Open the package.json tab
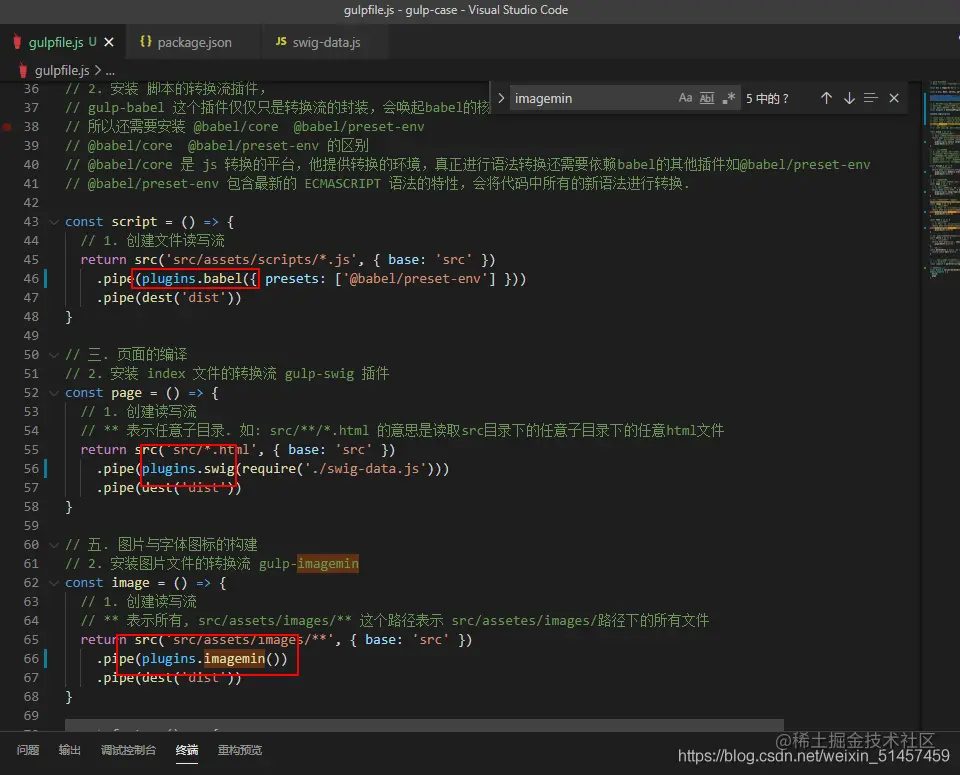Viewport: 960px width, 775px height. 194,42
